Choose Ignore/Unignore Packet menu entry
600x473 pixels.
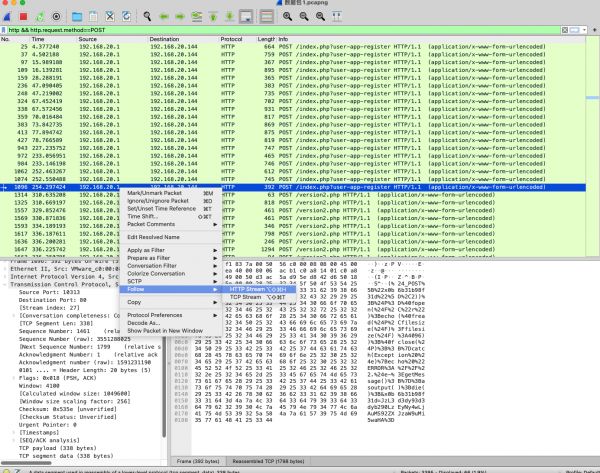tap(171, 201)
